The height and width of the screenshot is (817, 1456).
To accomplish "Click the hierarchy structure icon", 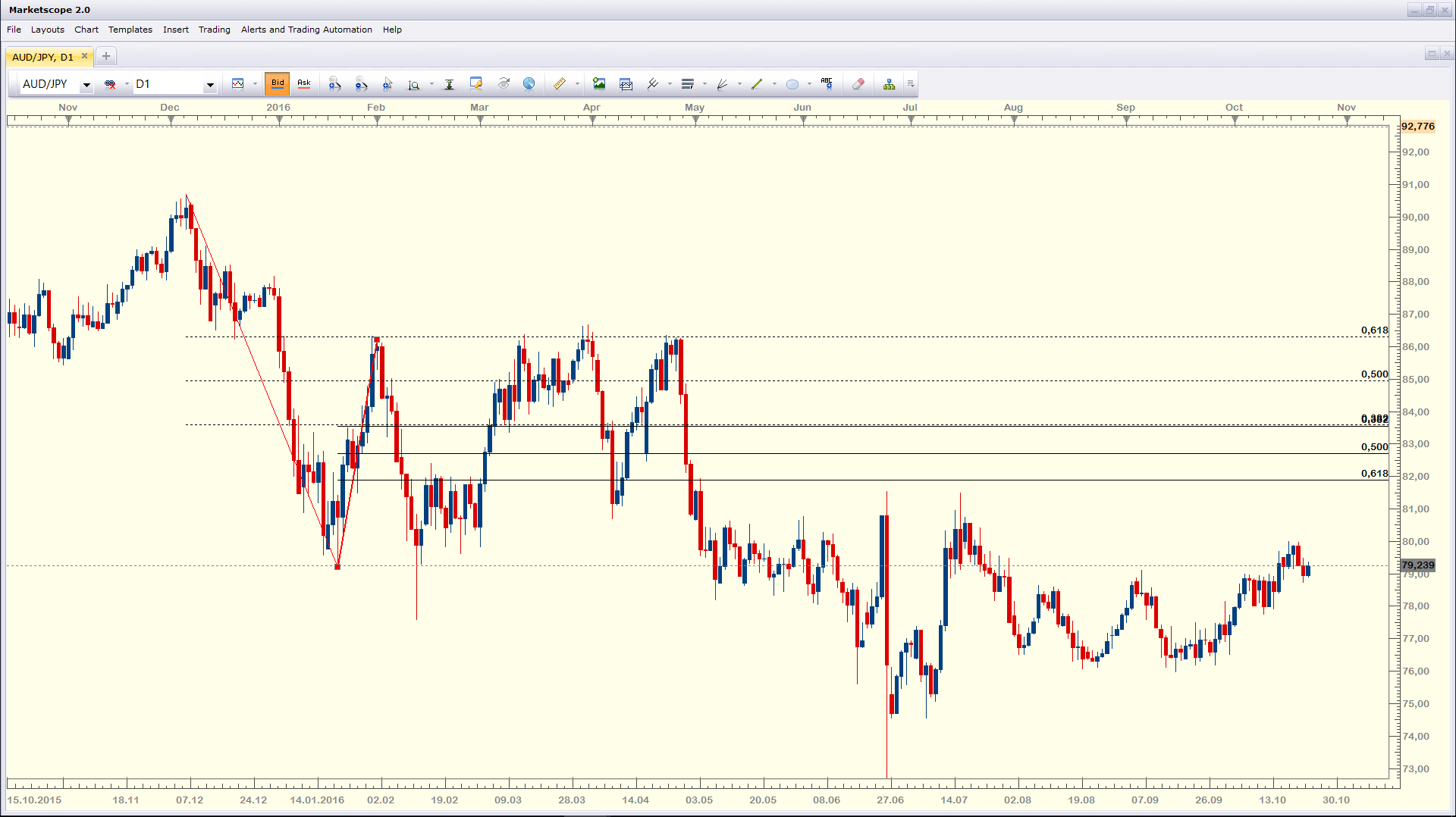I will 889,84.
